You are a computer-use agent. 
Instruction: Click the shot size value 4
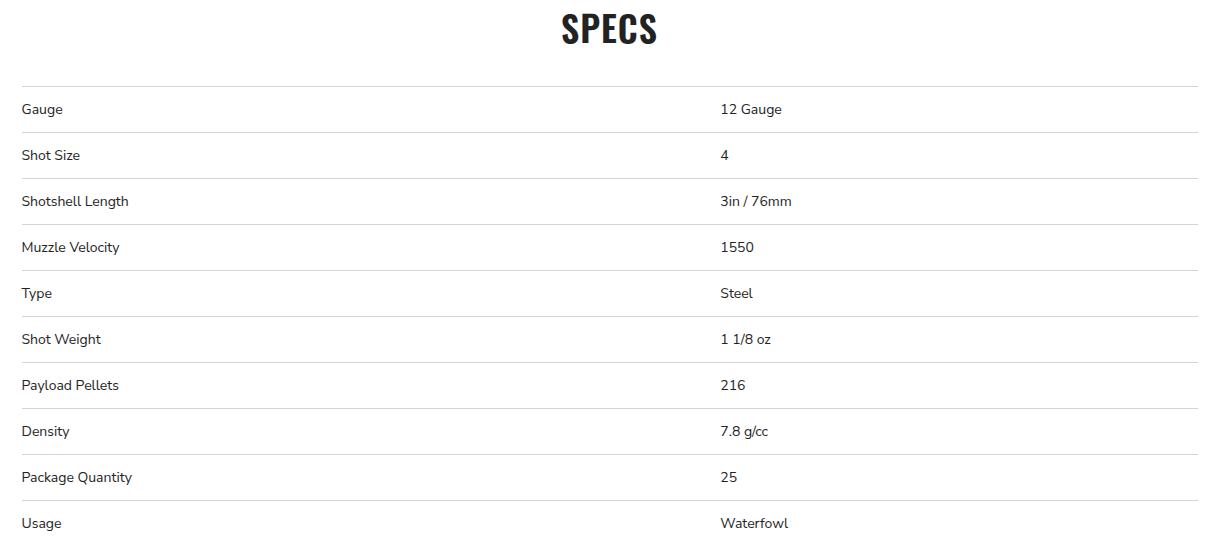(x=725, y=156)
